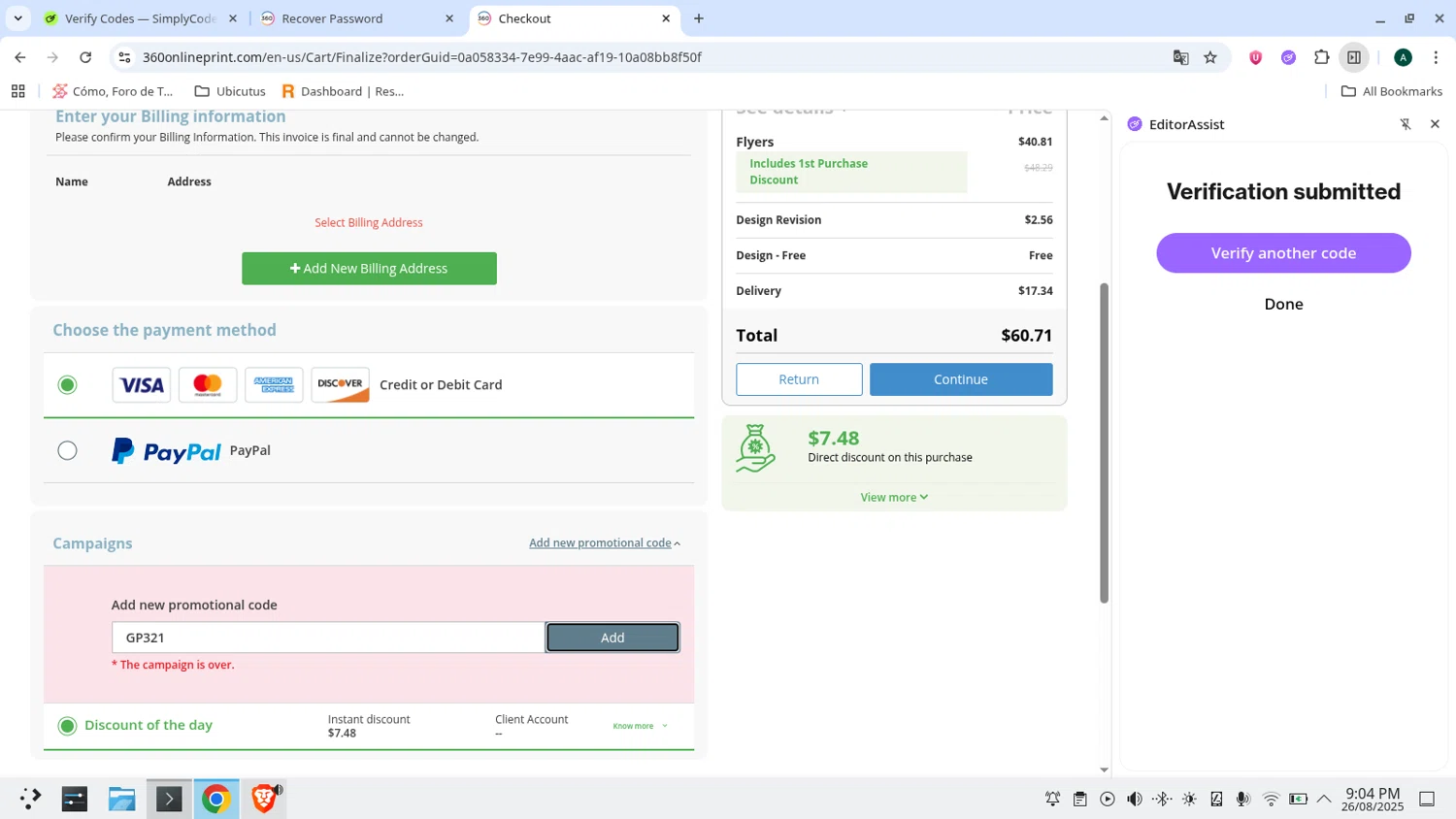Open the All Bookmarks folder
This screenshot has width=1456, height=819.
coord(1391,91)
